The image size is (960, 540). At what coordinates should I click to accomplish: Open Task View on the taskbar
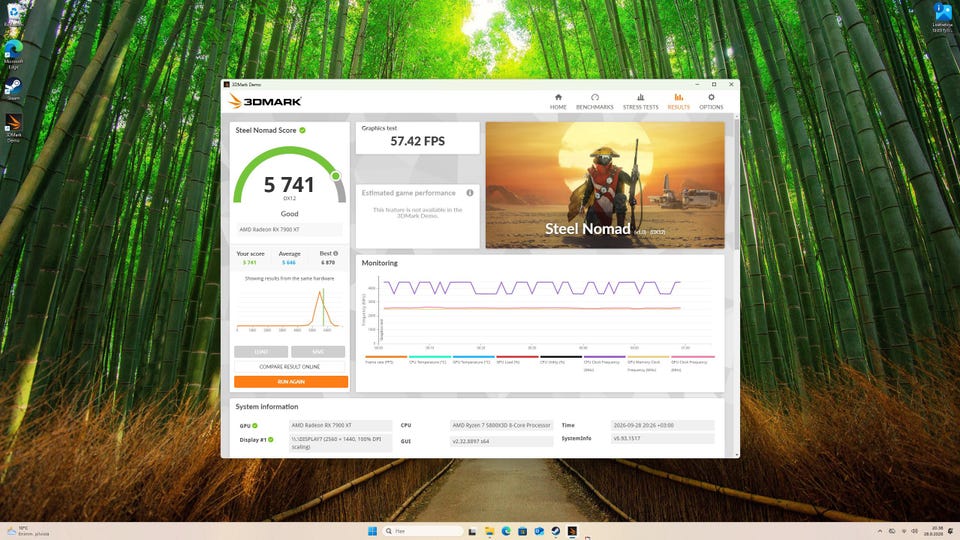tap(473, 531)
